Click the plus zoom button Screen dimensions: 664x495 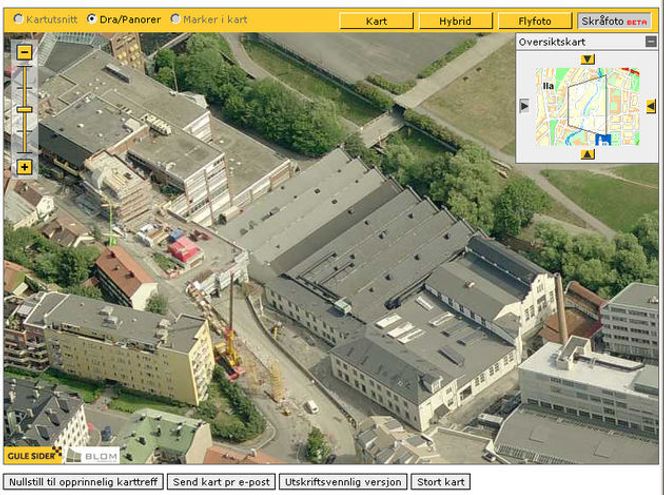click(x=24, y=167)
